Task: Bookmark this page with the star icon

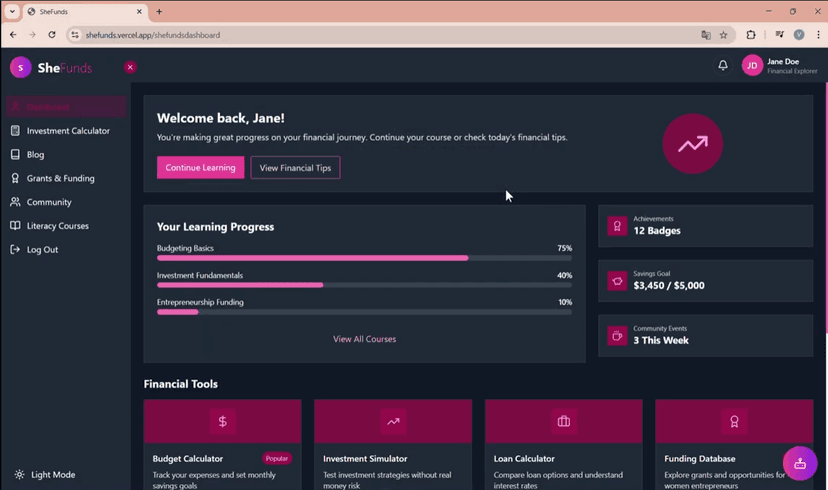Action: tap(724, 35)
